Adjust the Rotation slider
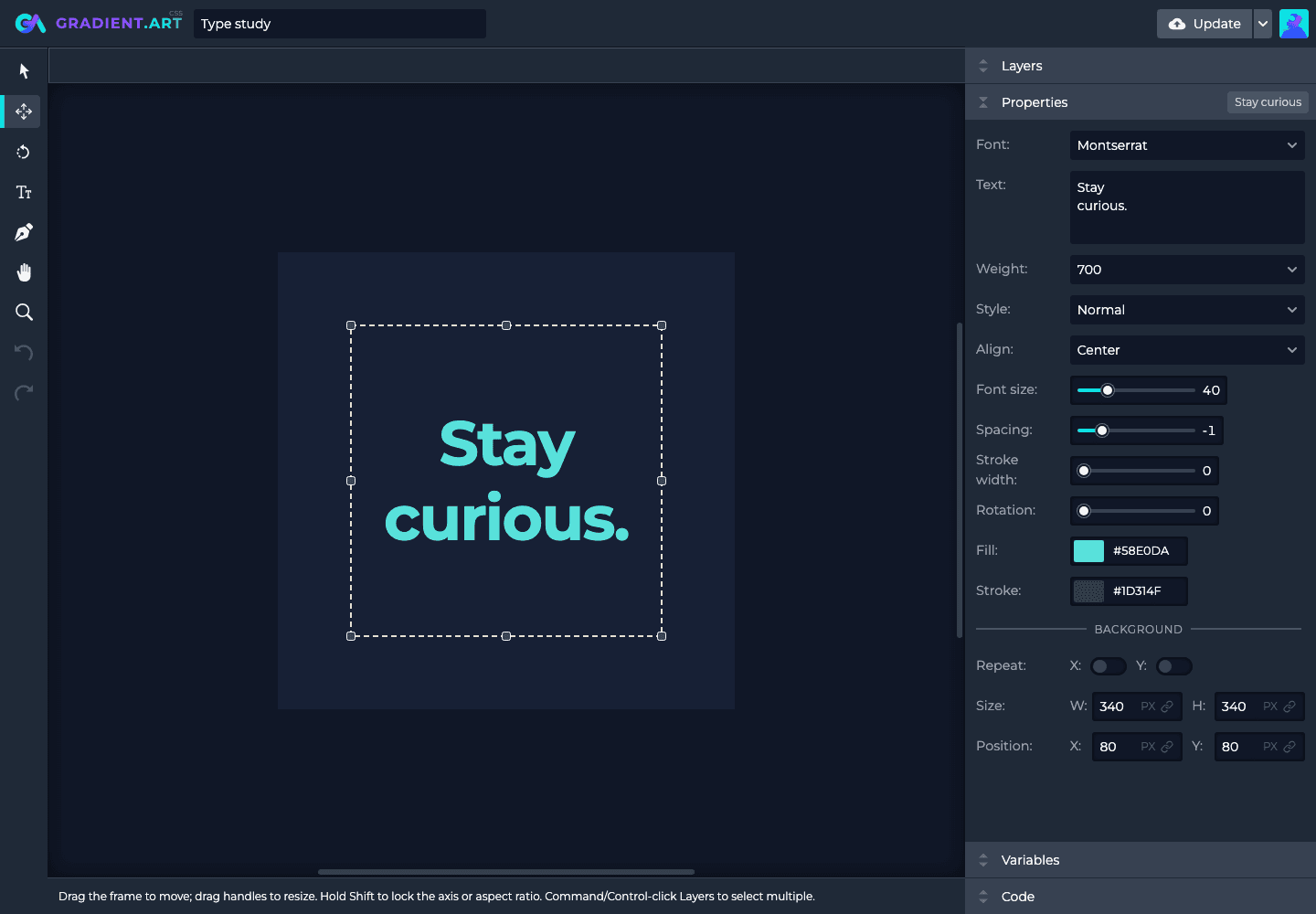 (1136, 511)
